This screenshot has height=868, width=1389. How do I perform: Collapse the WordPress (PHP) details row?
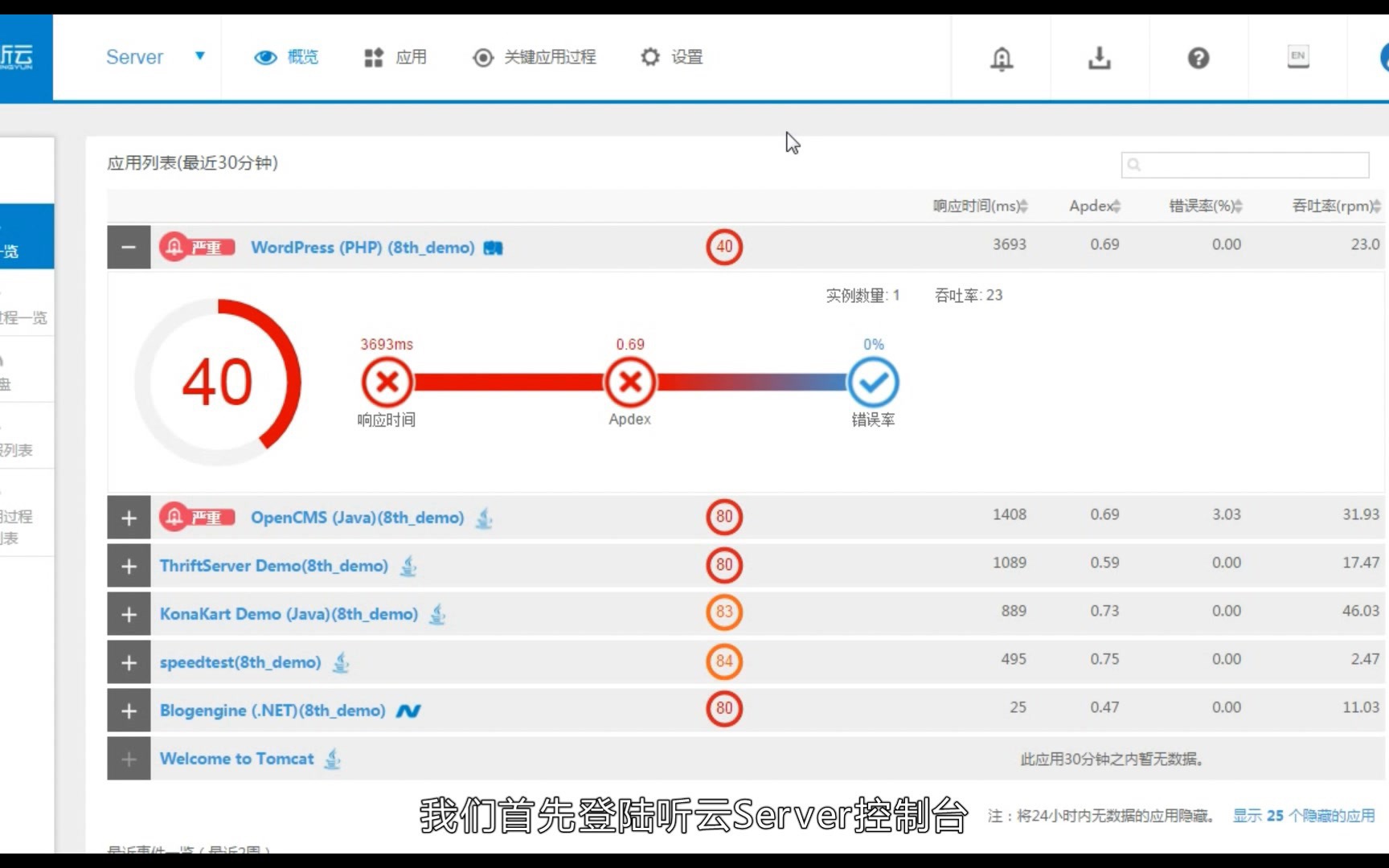tap(128, 247)
